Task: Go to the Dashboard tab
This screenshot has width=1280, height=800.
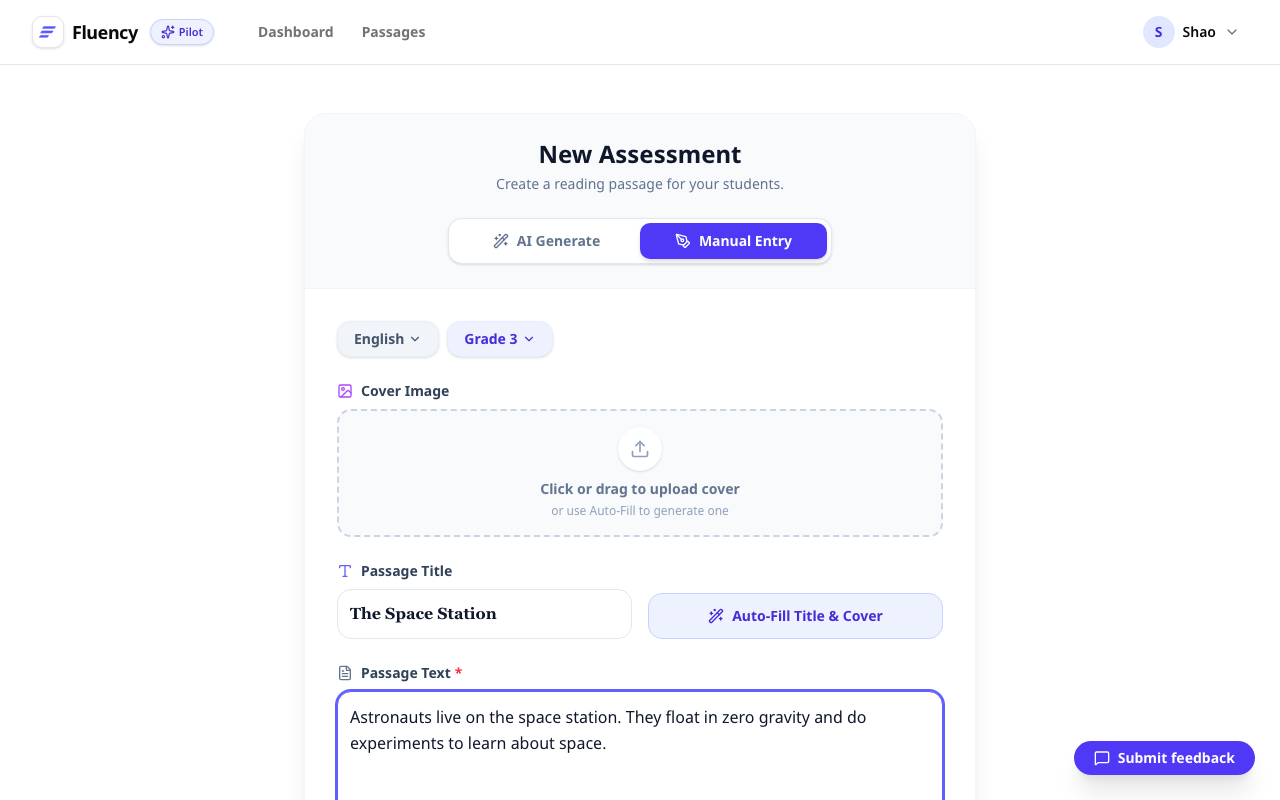Action: pos(296,32)
